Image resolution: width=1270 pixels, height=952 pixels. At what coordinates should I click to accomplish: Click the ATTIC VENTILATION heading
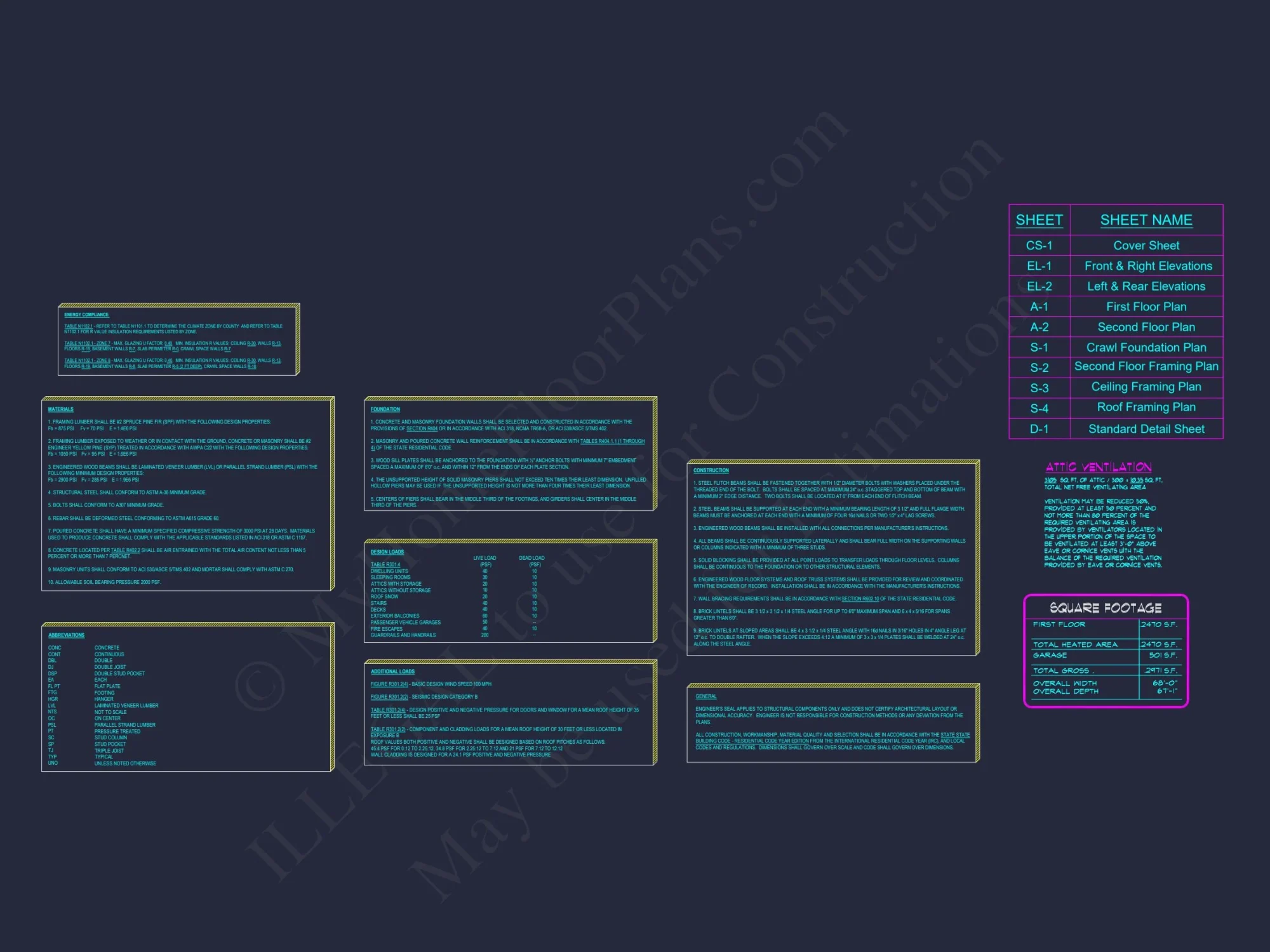(x=1099, y=467)
